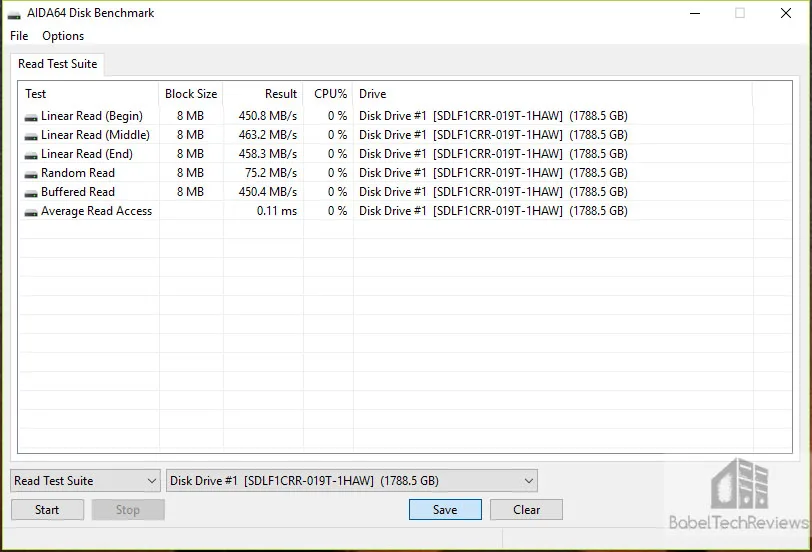The width and height of the screenshot is (812, 552).
Task: Start the benchmark with the Start button
Action: [47, 510]
